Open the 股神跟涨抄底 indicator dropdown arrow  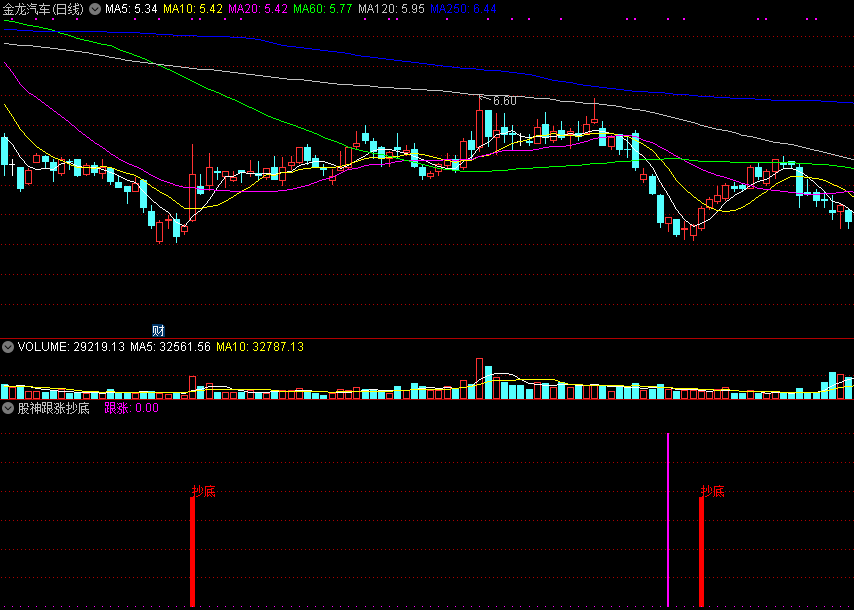8,408
